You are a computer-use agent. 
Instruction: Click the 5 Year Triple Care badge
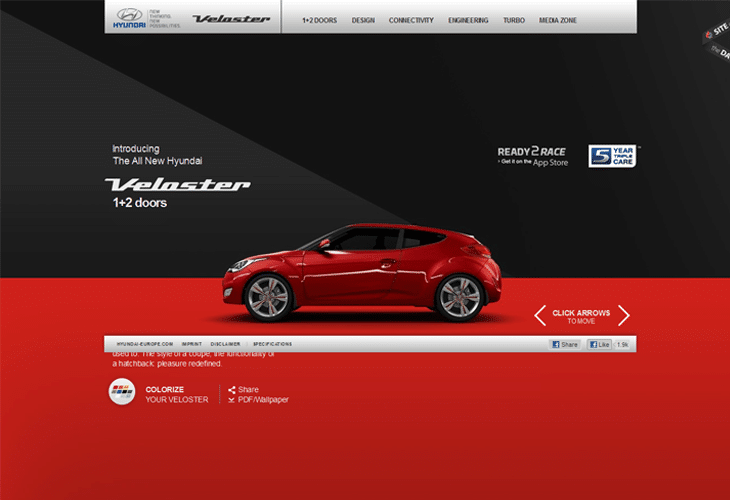click(x=612, y=156)
